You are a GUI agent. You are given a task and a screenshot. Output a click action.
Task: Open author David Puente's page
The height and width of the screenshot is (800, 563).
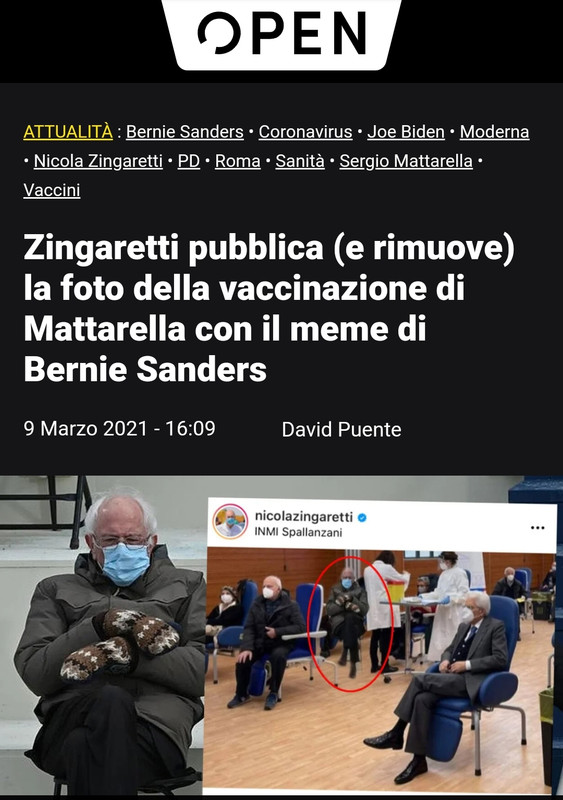(x=341, y=430)
